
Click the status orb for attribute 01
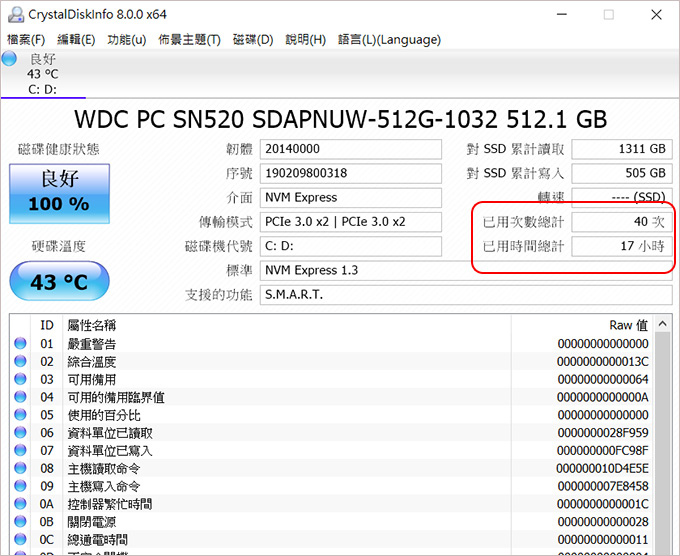click(x=20, y=343)
